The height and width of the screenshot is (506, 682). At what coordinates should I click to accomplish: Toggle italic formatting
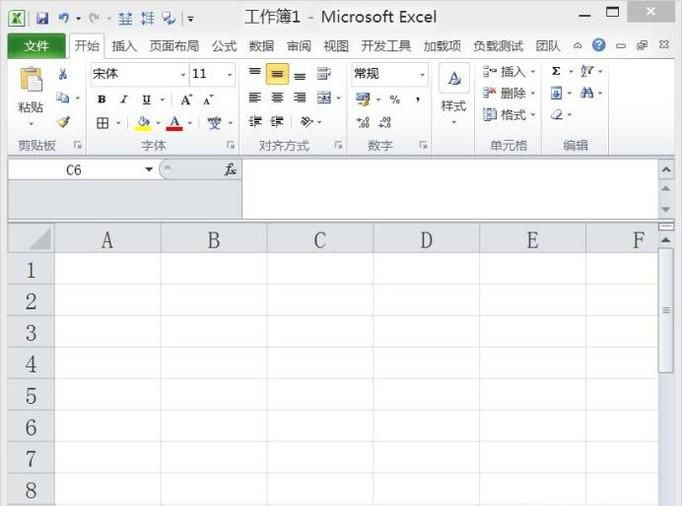(x=124, y=99)
